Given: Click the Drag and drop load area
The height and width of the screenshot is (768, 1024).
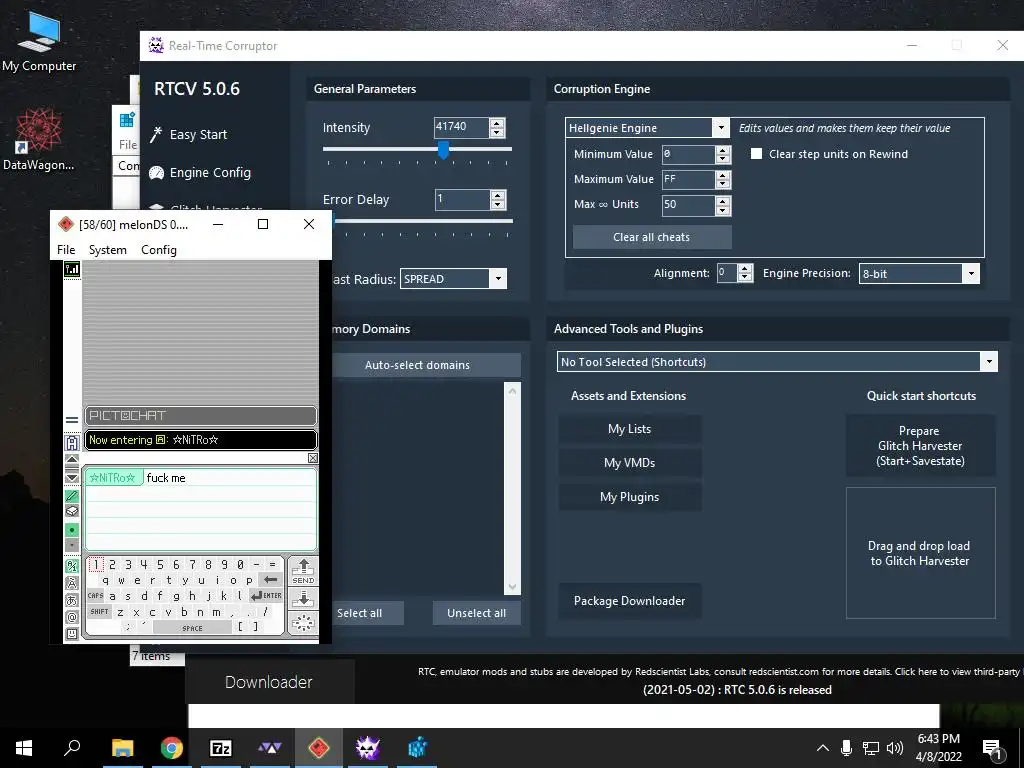Looking at the screenshot, I should 920,553.
